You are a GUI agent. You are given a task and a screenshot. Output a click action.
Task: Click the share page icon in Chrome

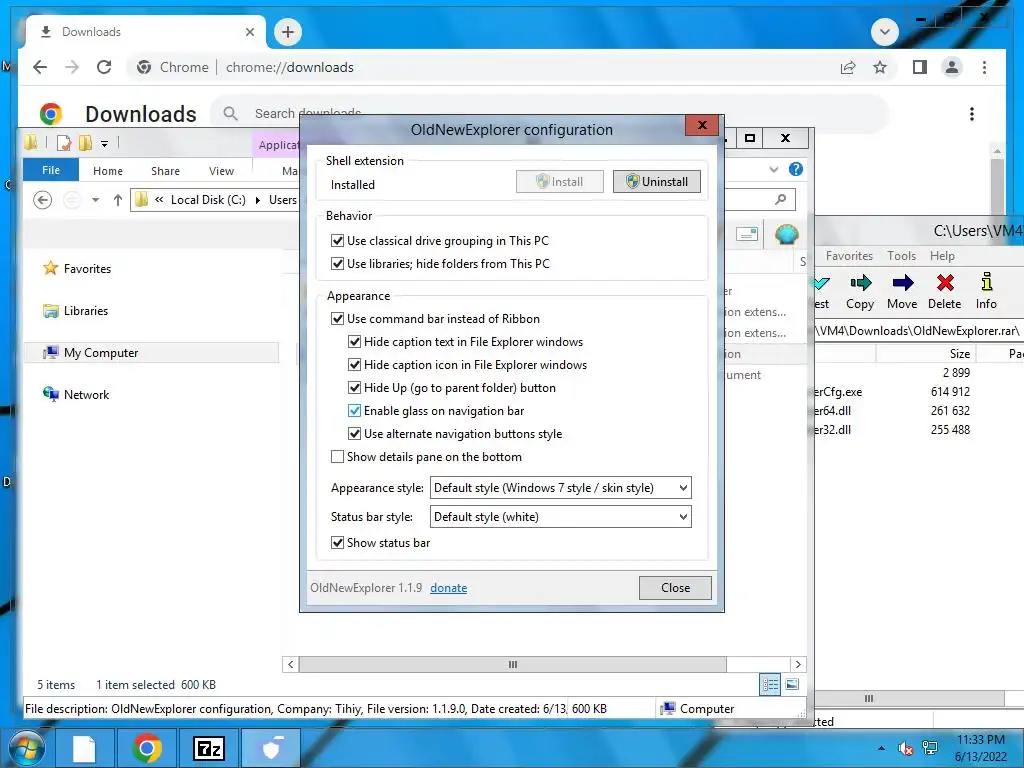point(848,67)
